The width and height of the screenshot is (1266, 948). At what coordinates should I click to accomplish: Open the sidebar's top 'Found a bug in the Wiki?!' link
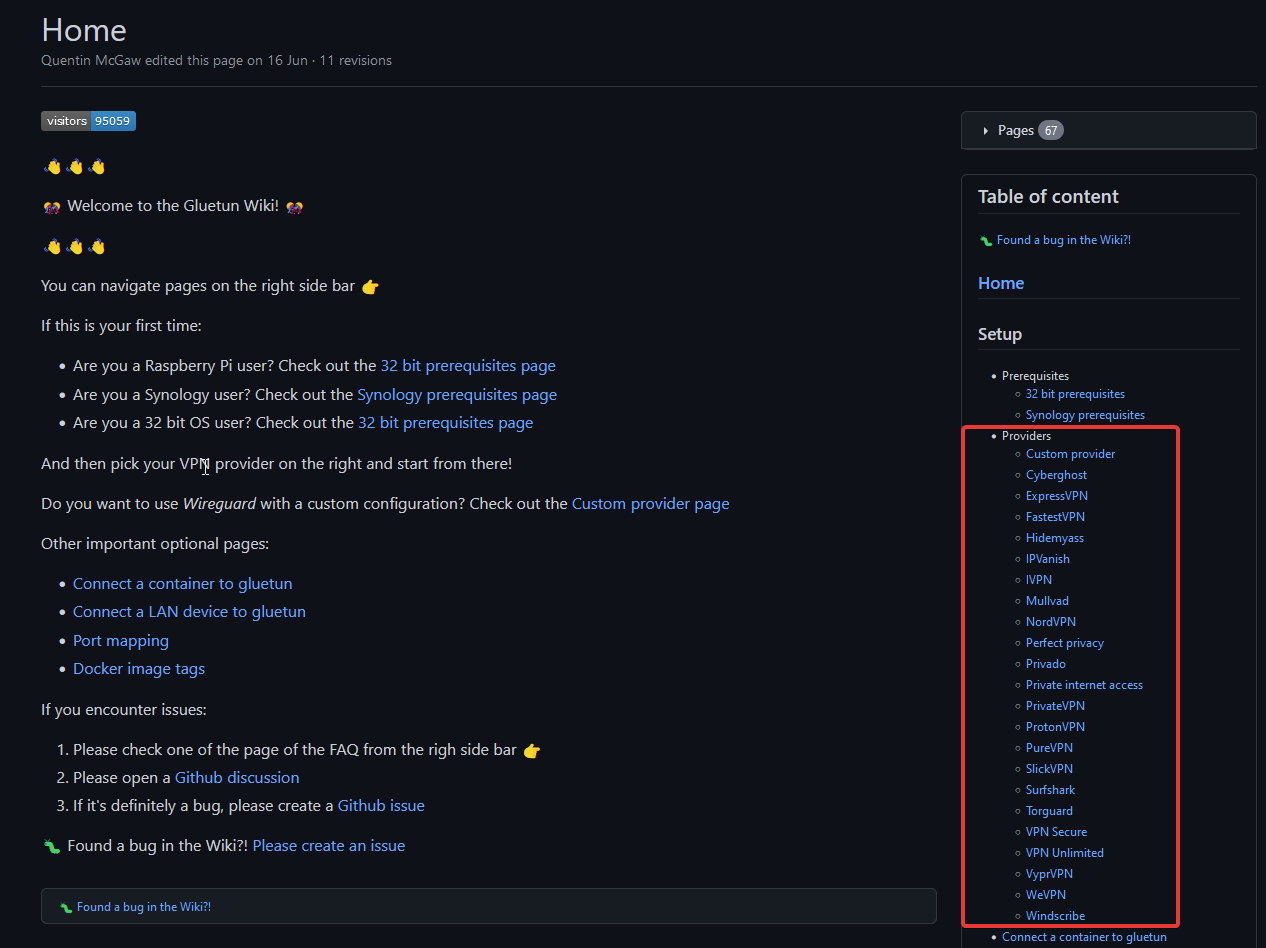point(1063,240)
